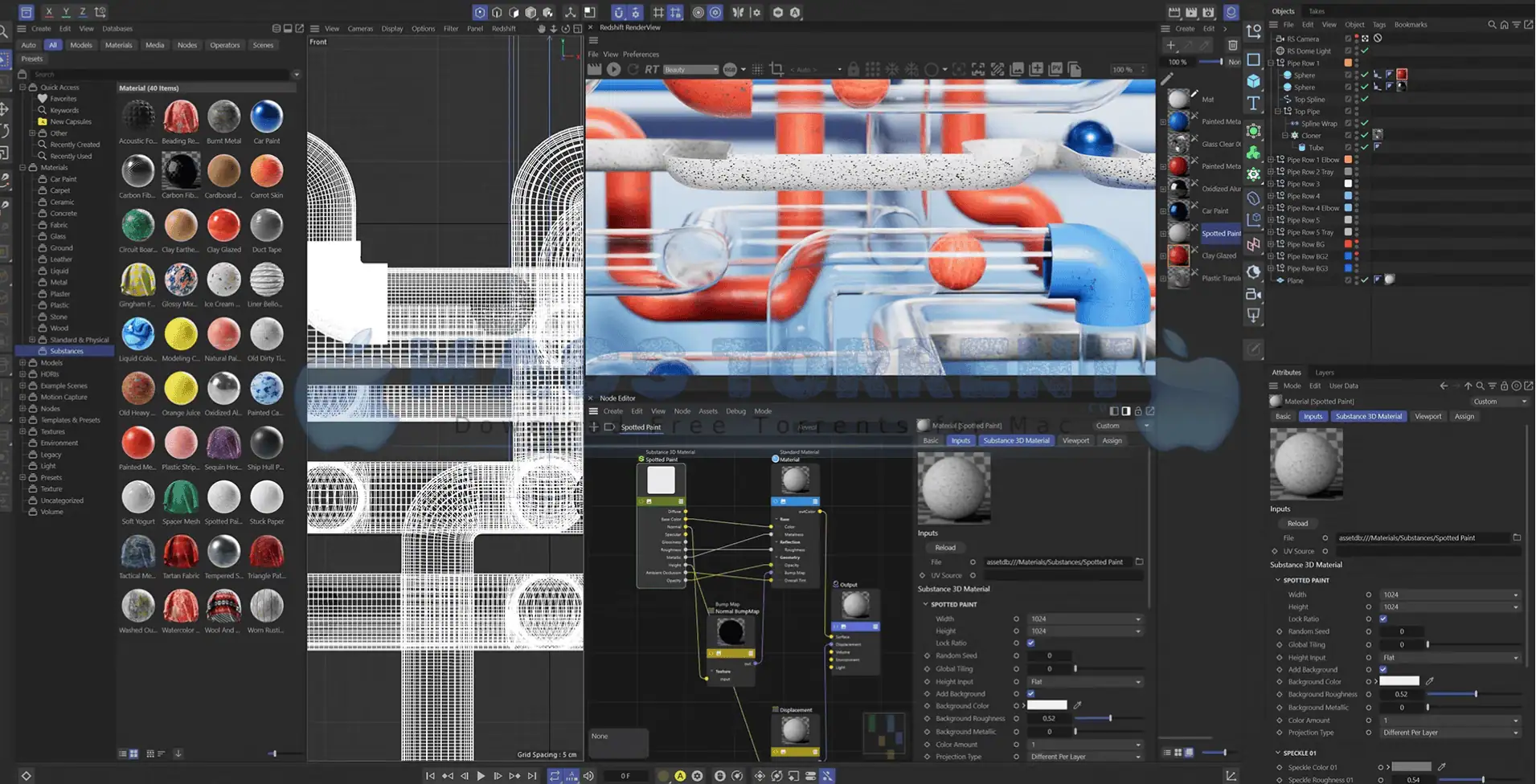Open Height Input dropdown in Attributes panel
The image size is (1536, 784).
(1450, 657)
